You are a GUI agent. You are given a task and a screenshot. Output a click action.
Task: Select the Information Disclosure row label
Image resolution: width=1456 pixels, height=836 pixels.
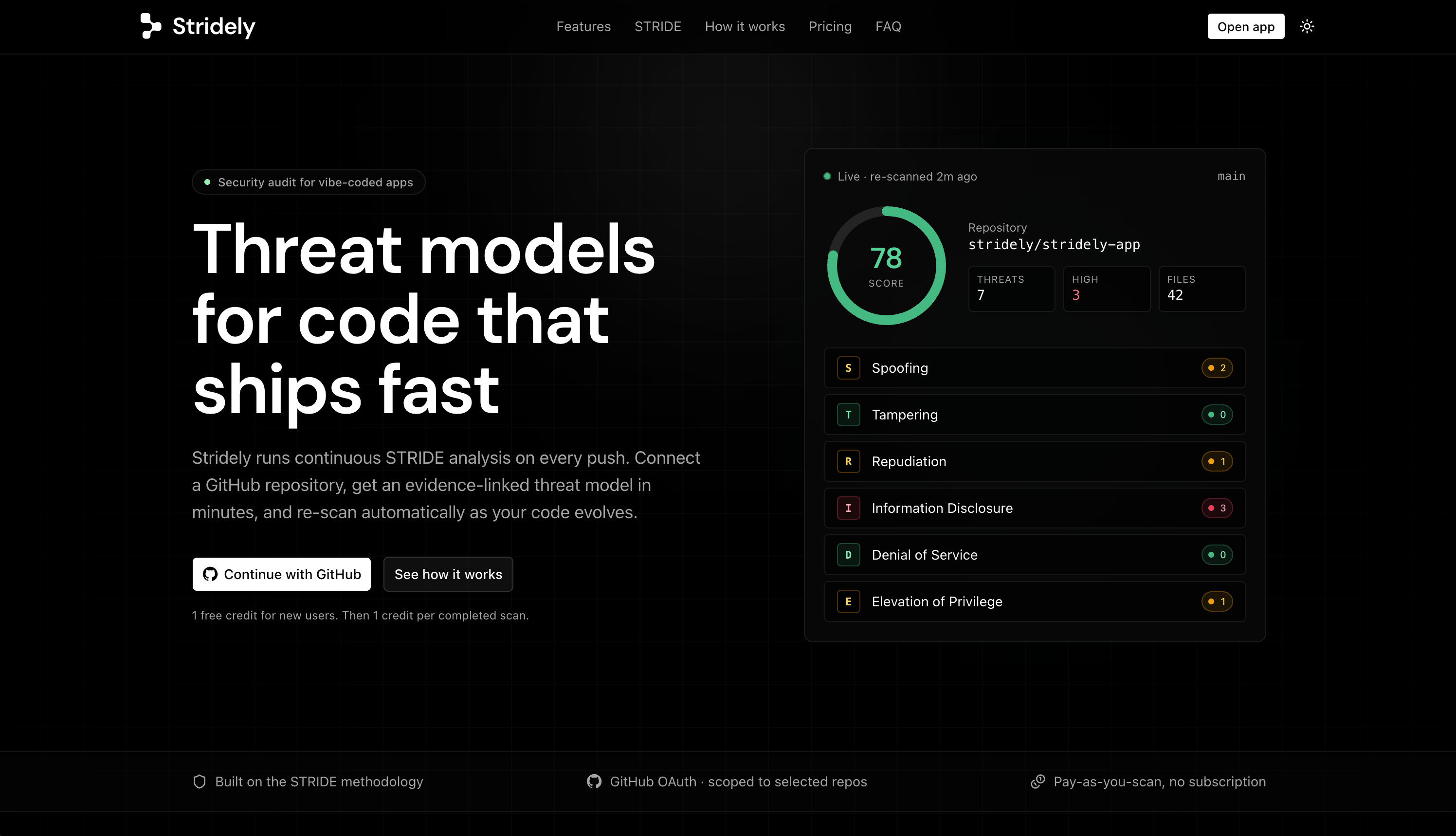point(942,508)
